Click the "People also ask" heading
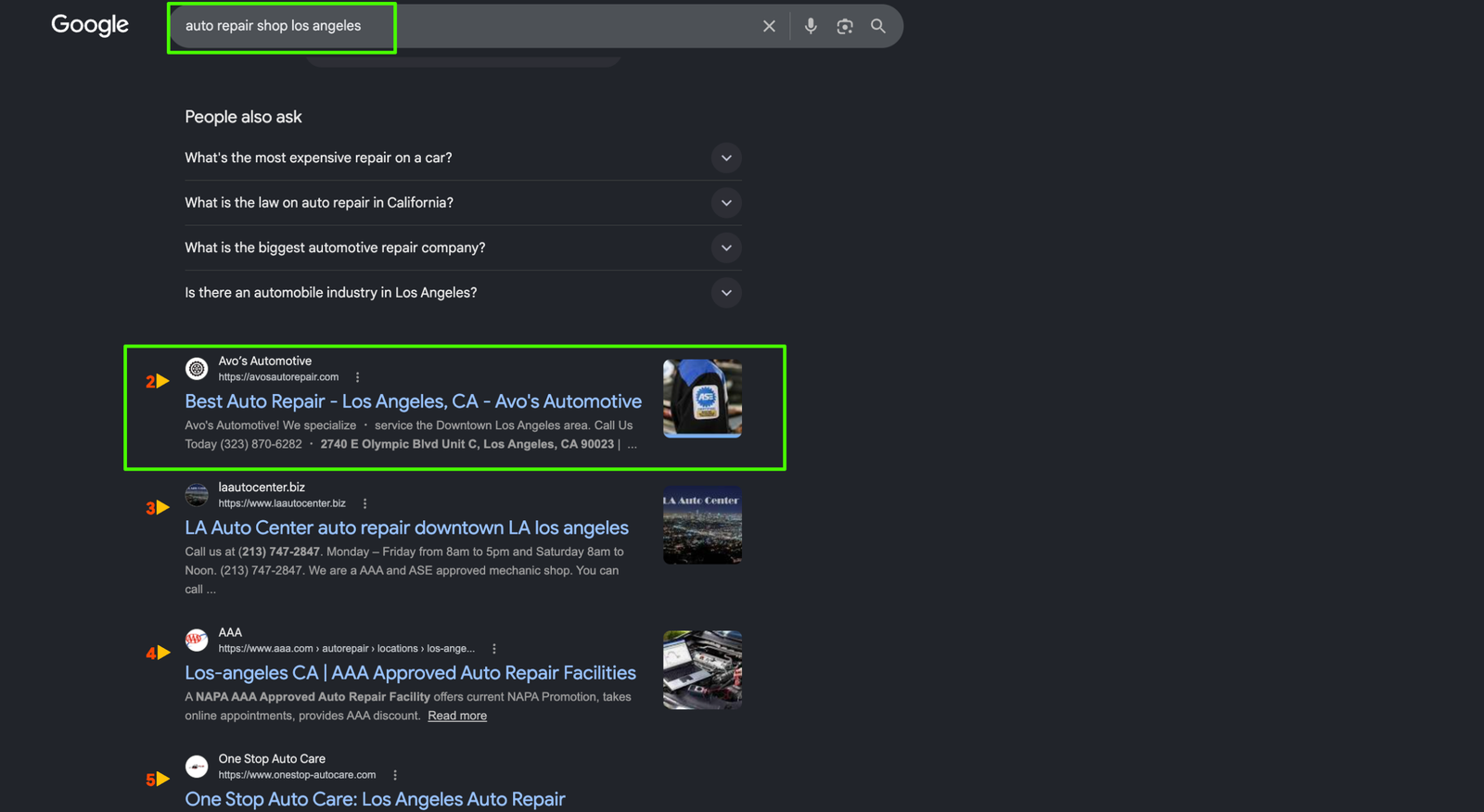 tap(243, 117)
